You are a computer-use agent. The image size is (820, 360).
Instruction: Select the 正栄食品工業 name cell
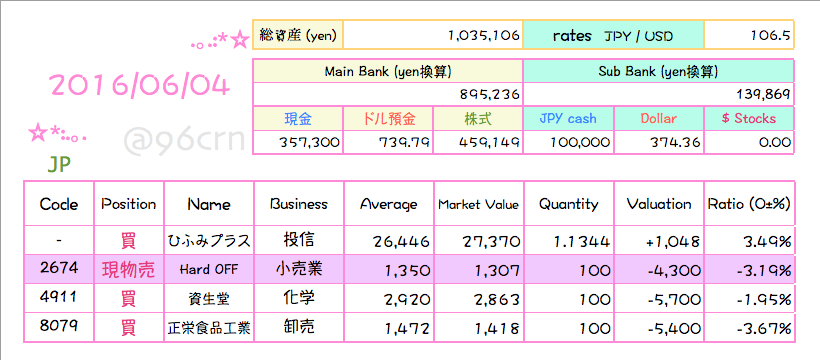click(x=209, y=328)
